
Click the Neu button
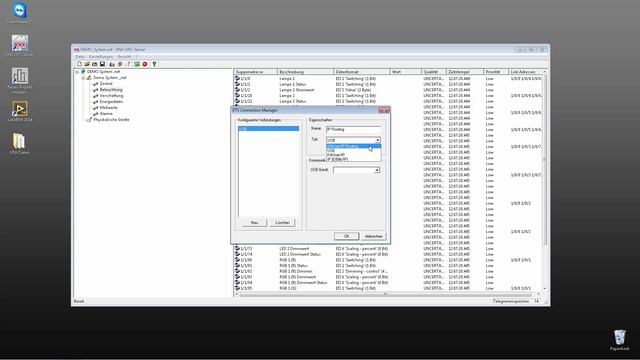point(254,222)
